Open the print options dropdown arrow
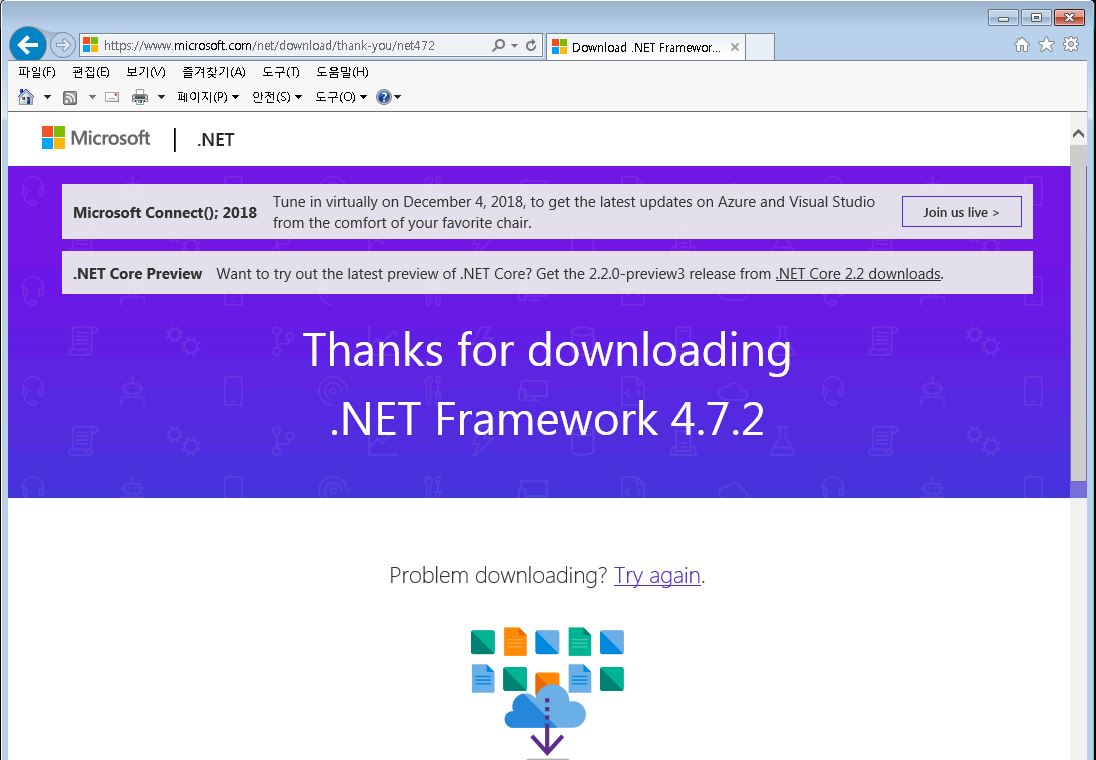This screenshot has width=1096, height=760. pyautogui.click(x=161, y=97)
